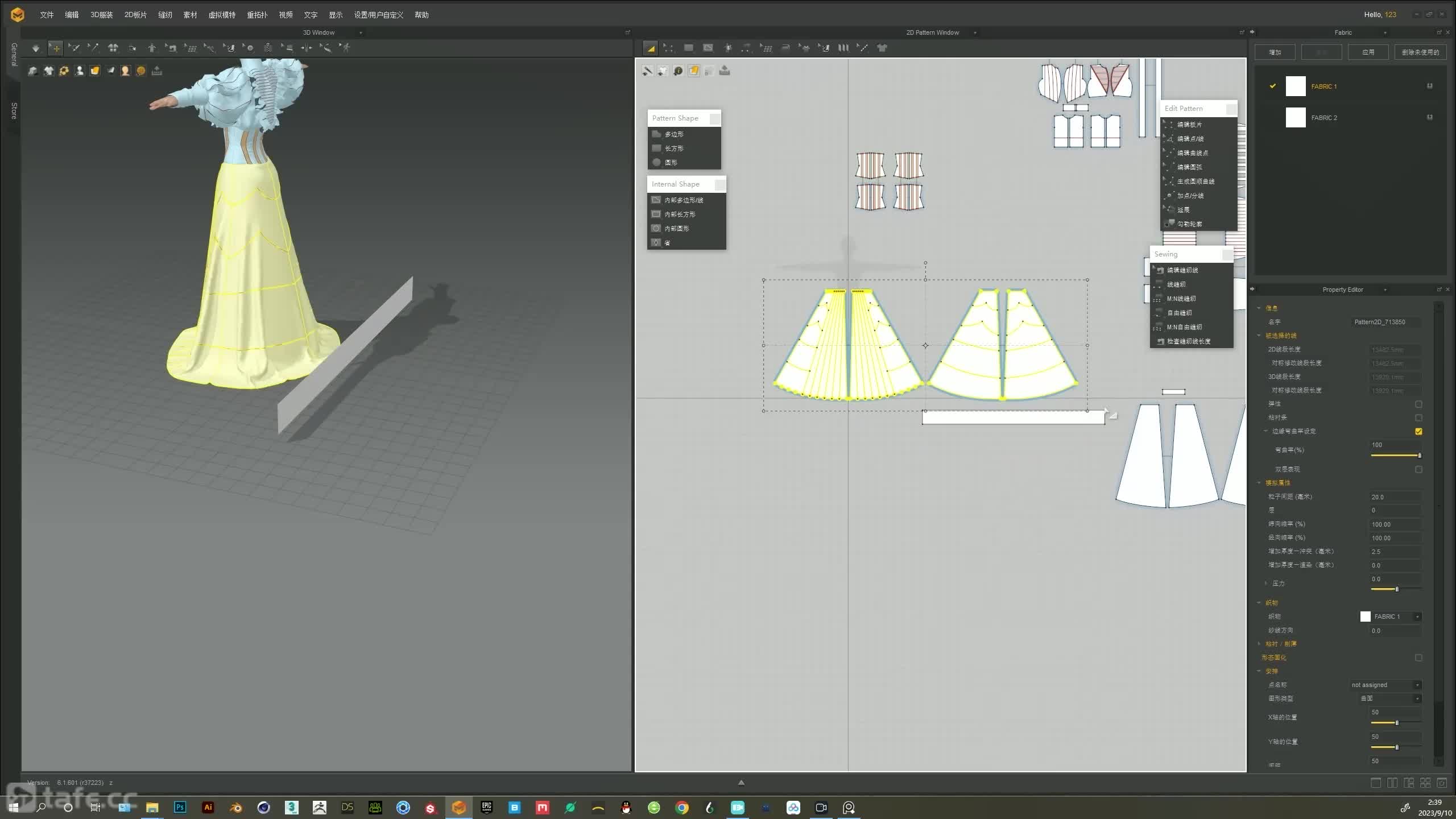Expand the 压力 property row
The image size is (1456, 819).
click(1266, 583)
